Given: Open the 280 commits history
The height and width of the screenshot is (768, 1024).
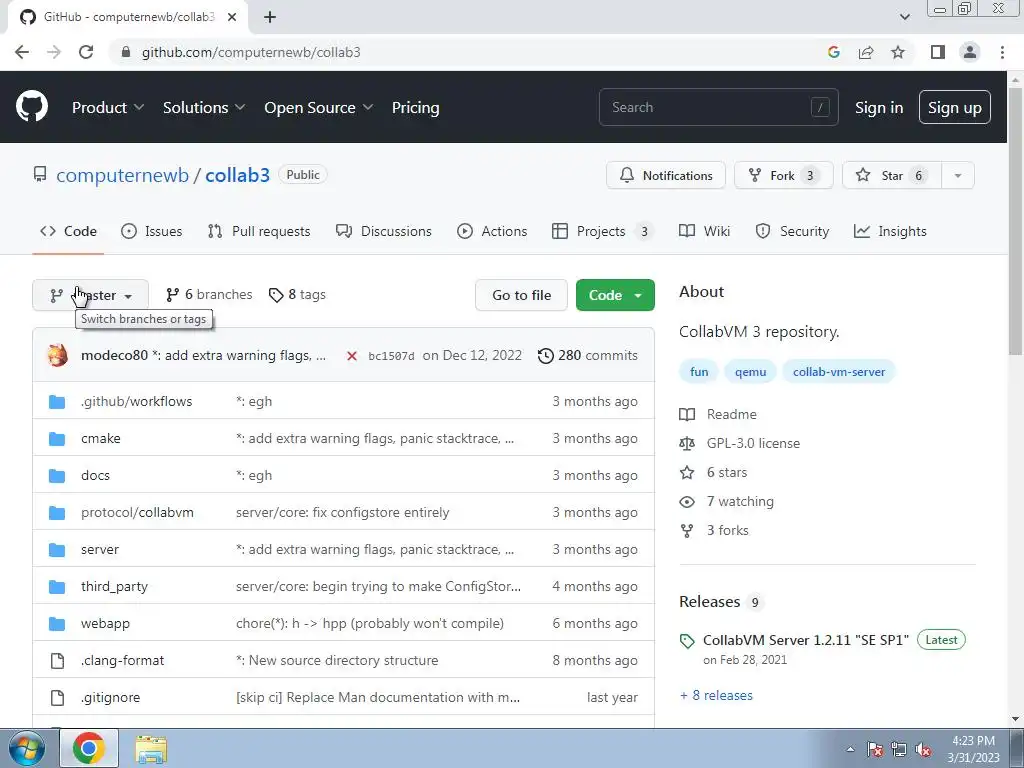Looking at the screenshot, I should (588, 355).
